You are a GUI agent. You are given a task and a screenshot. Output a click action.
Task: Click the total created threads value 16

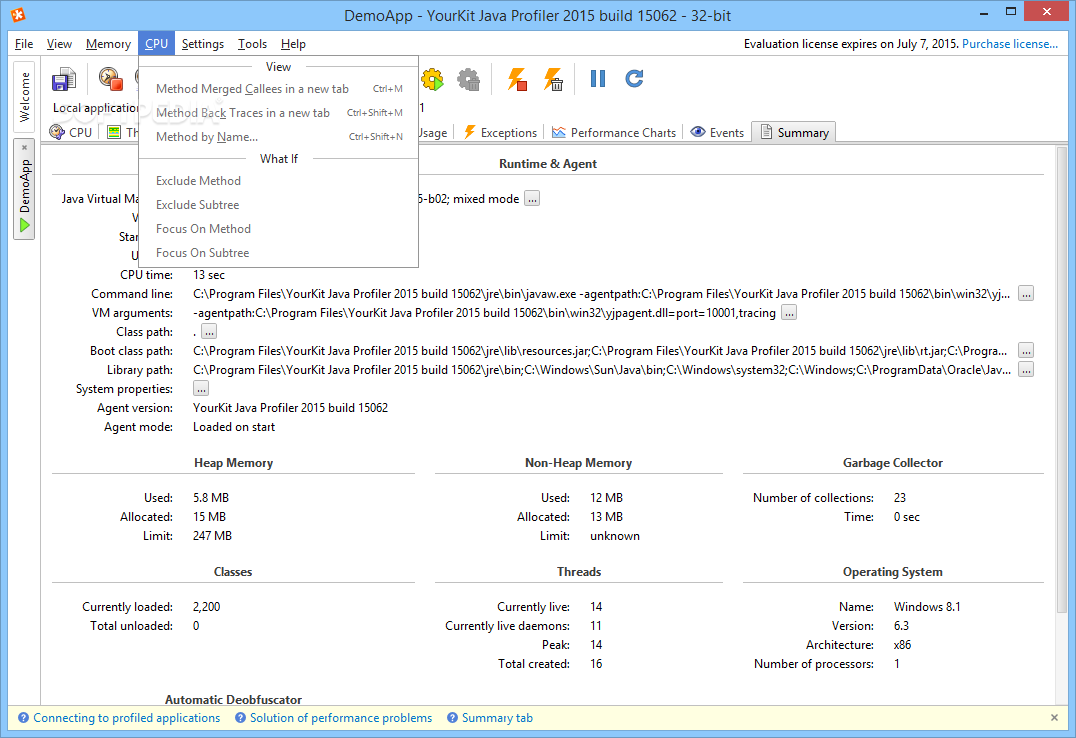tap(596, 664)
